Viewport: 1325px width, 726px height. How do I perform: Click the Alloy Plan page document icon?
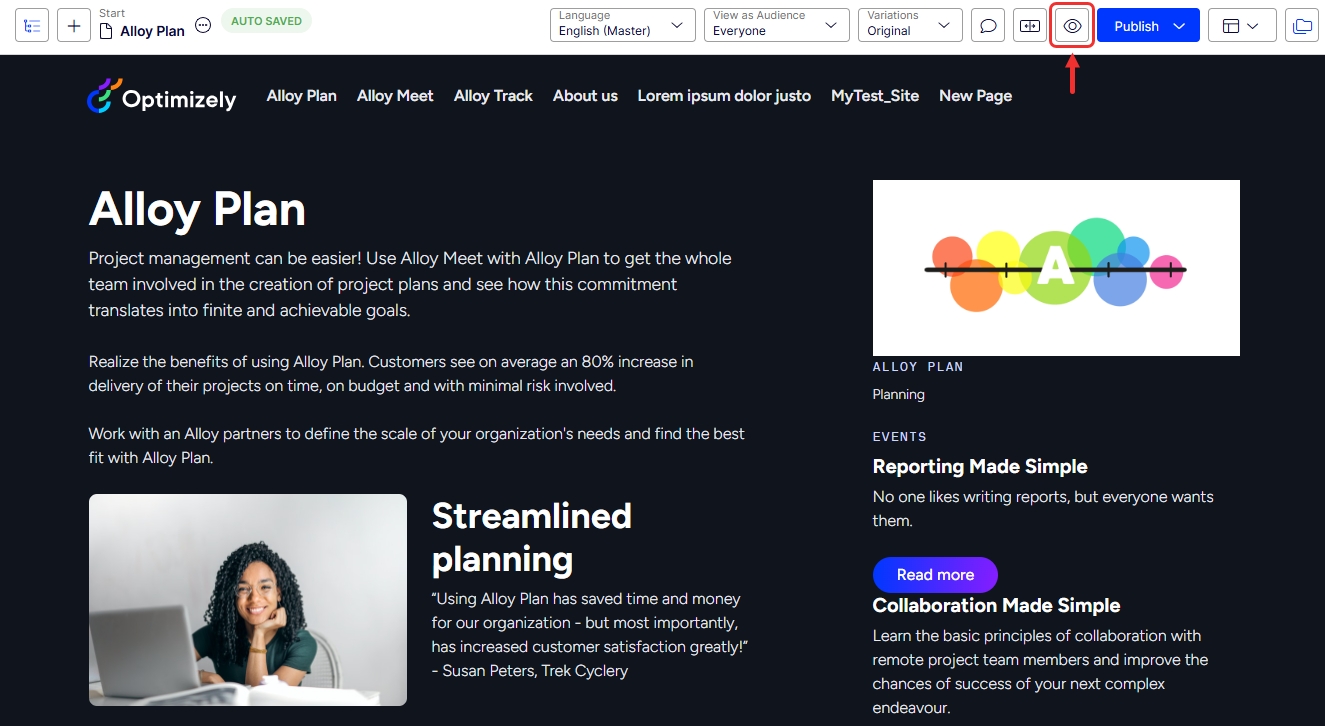tap(107, 31)
